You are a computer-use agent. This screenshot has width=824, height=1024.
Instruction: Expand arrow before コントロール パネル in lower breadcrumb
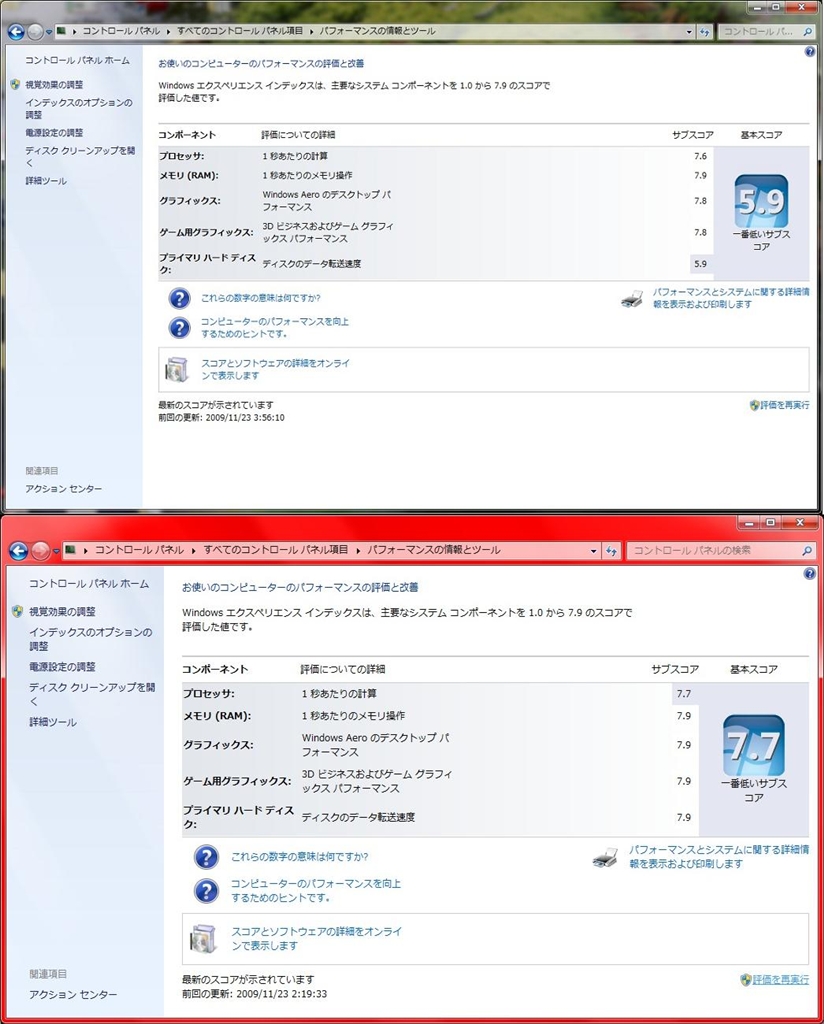point(86,551)
